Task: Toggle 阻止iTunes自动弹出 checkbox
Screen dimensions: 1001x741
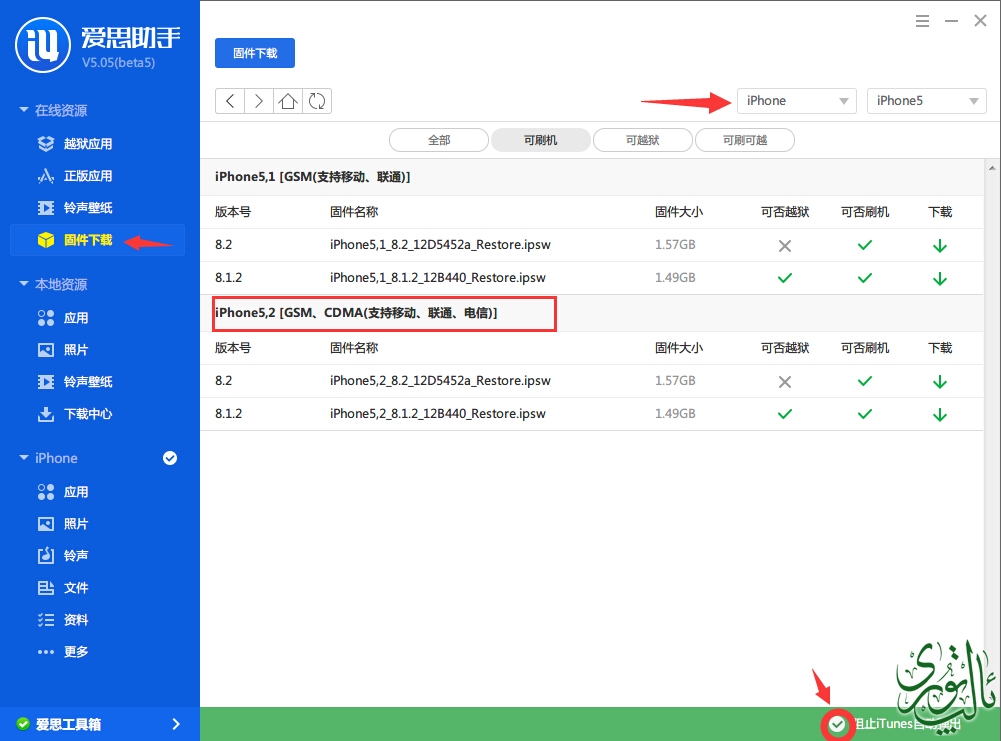Action: click(837, 724)
